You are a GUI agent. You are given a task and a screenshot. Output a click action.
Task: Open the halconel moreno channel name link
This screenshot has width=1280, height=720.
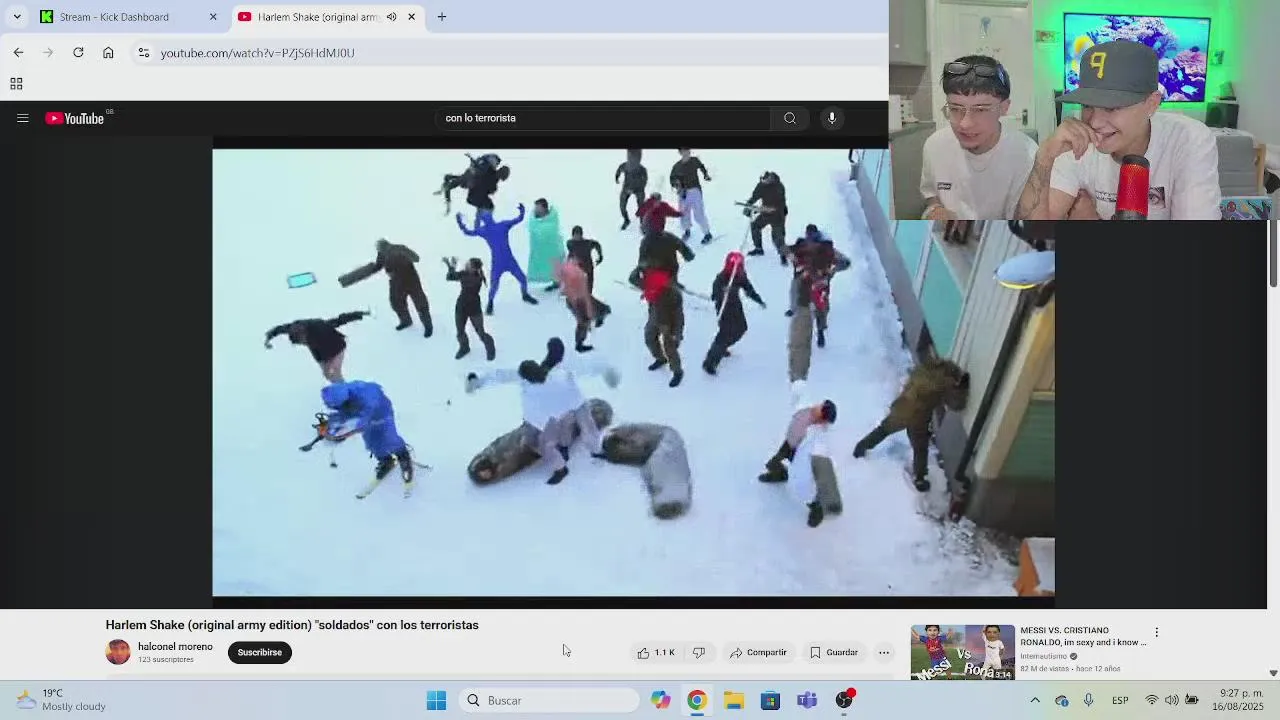[175, 647]
